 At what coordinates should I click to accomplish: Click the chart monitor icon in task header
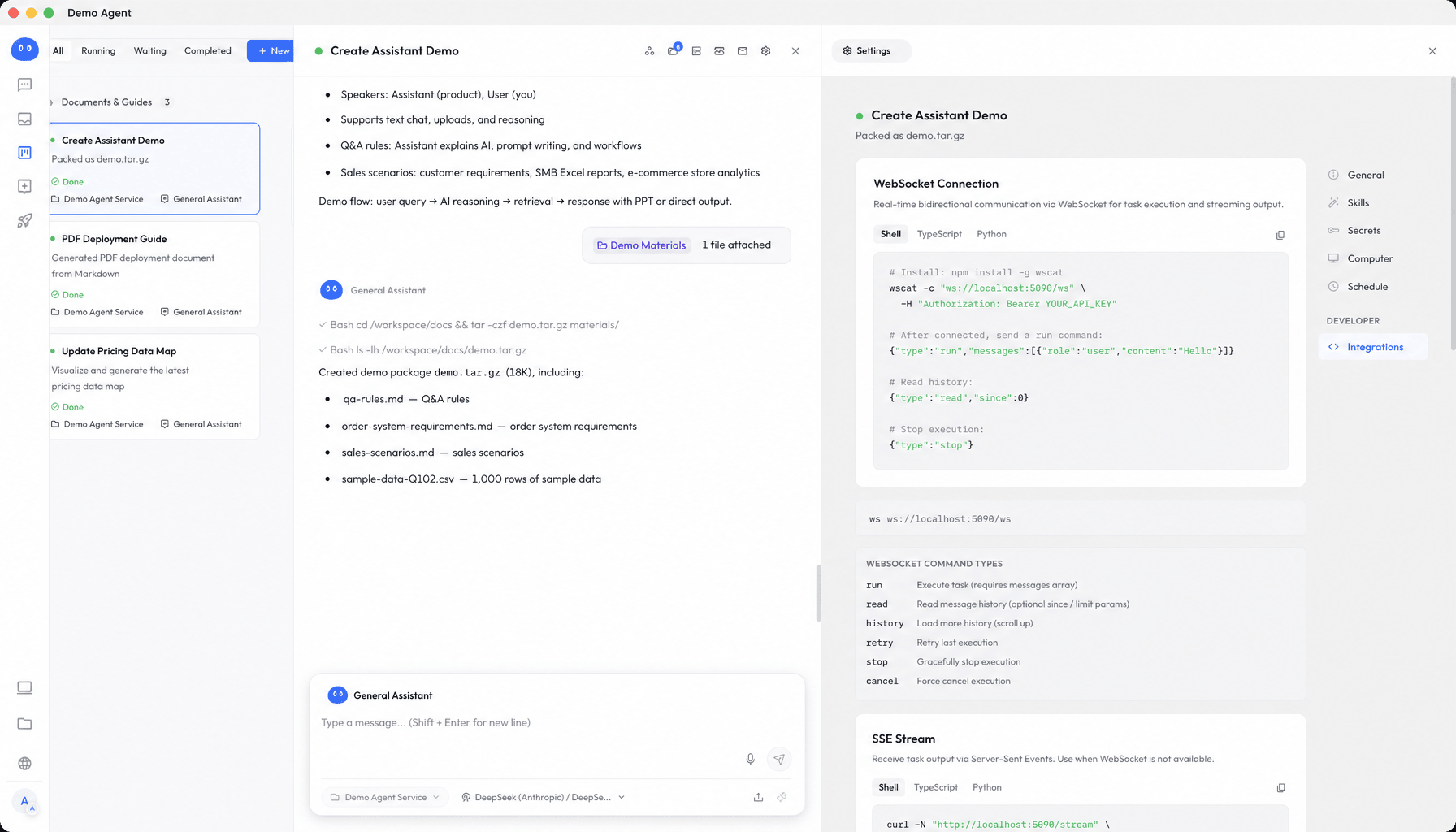tap(719, 51)
